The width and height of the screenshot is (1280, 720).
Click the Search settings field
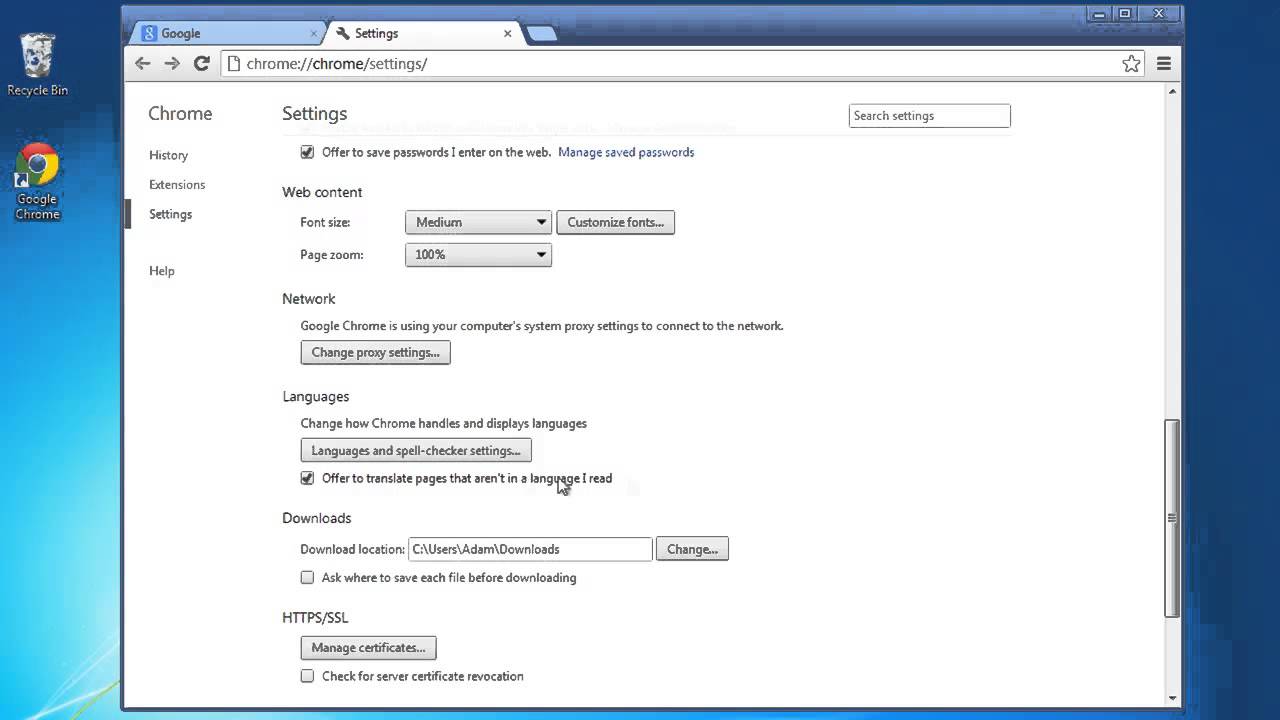pos(929,116)
